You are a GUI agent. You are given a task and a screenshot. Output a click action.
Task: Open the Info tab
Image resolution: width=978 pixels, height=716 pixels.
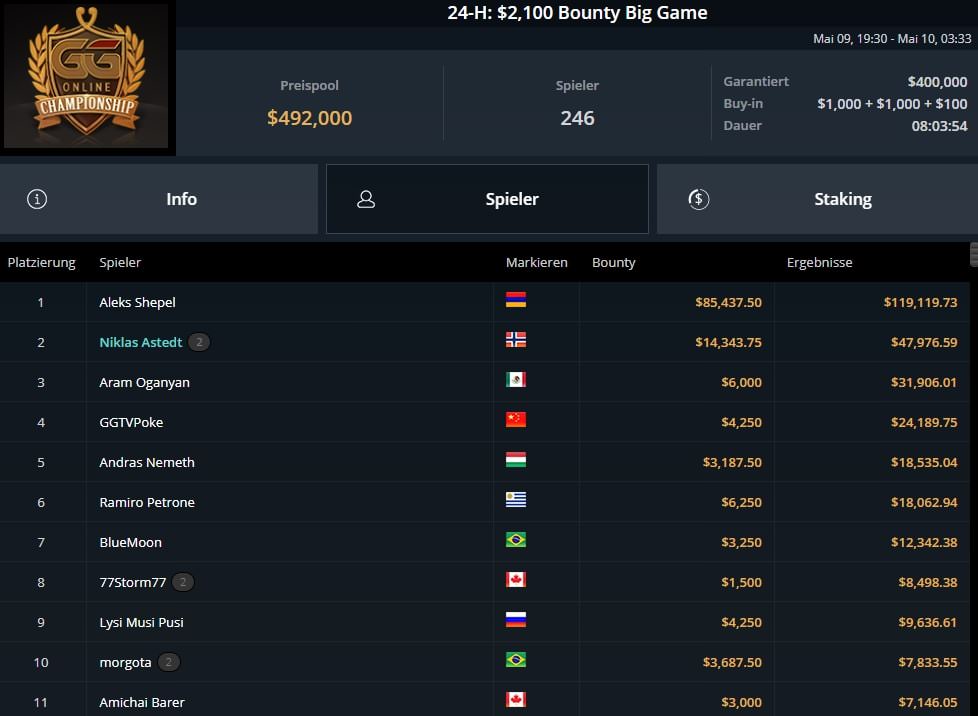(x=159, y=199)
